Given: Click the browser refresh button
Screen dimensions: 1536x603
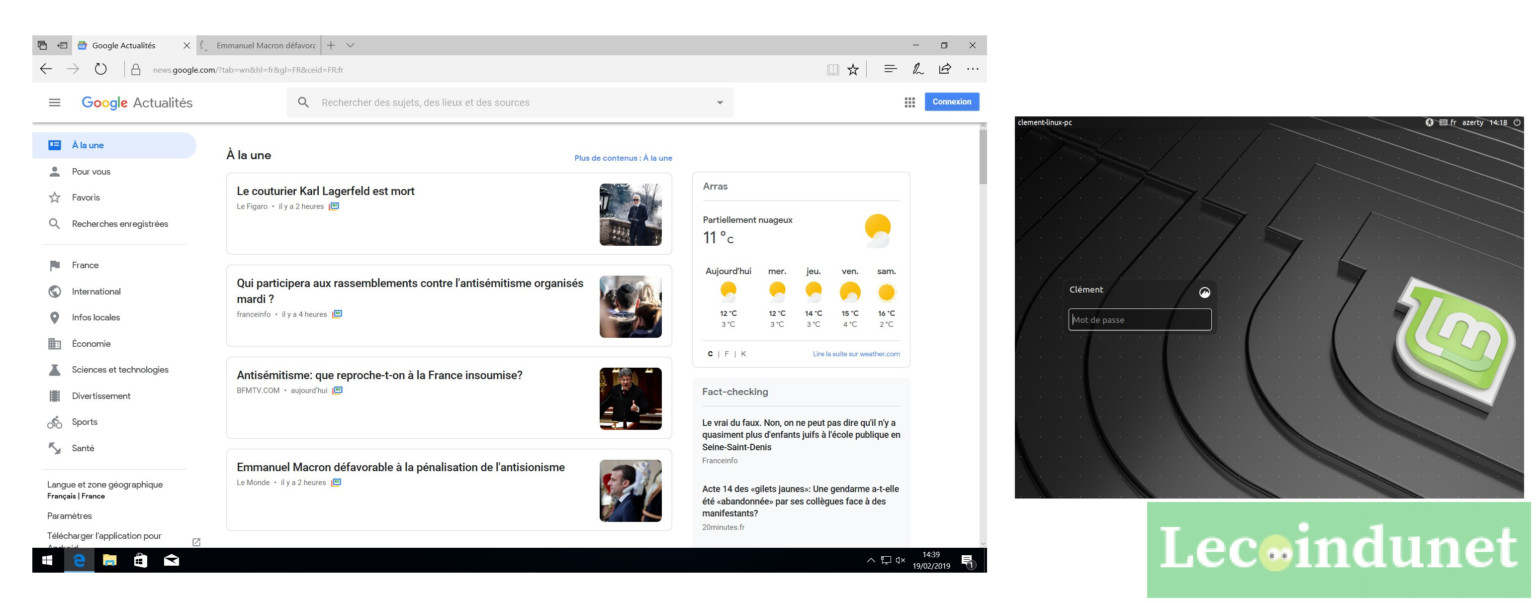Looking at the screenshot, I should point(100,69).
